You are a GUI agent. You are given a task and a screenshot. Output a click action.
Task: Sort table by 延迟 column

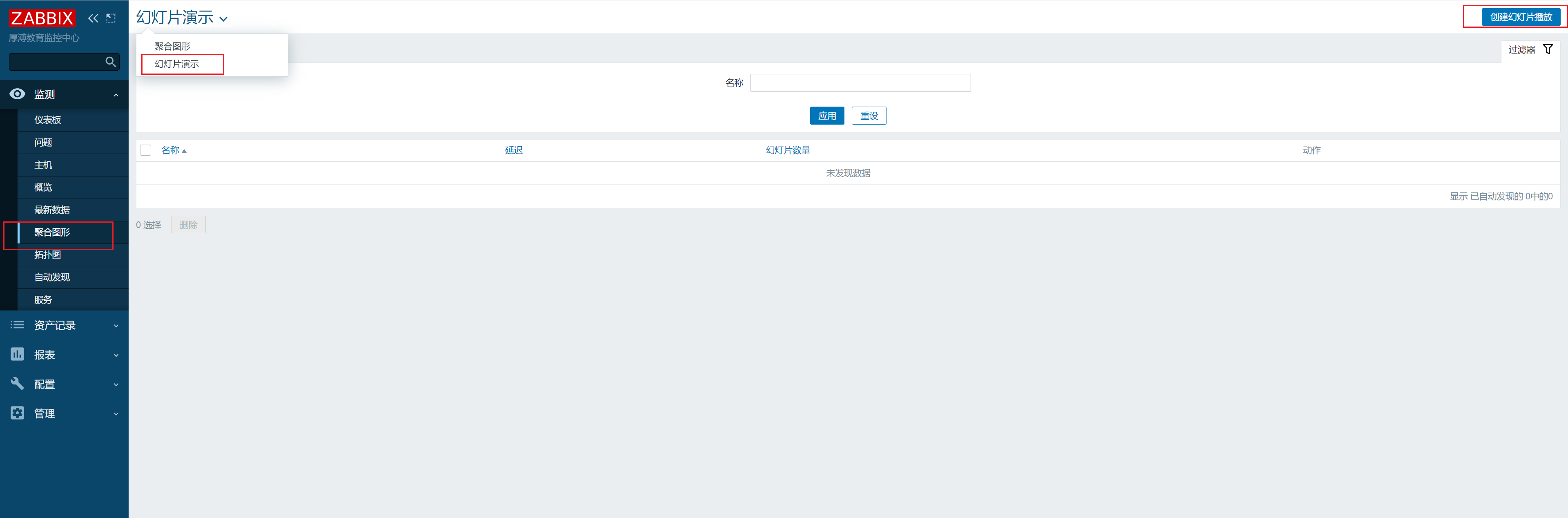(x=514, y=150)
